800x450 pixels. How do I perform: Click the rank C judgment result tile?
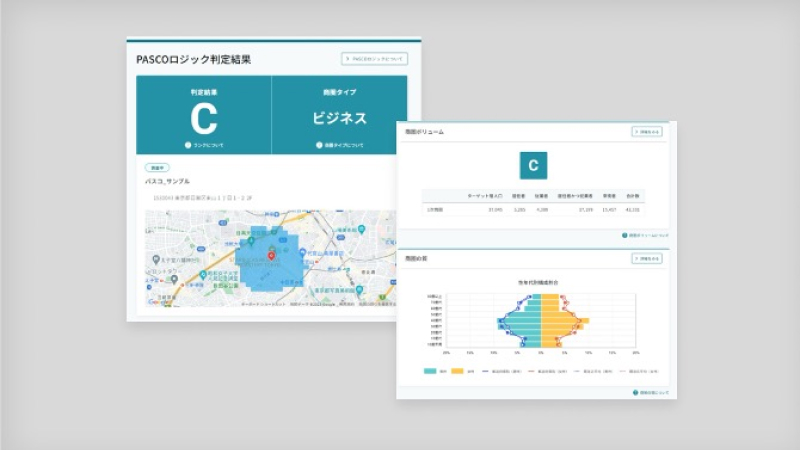pos(204,115)
